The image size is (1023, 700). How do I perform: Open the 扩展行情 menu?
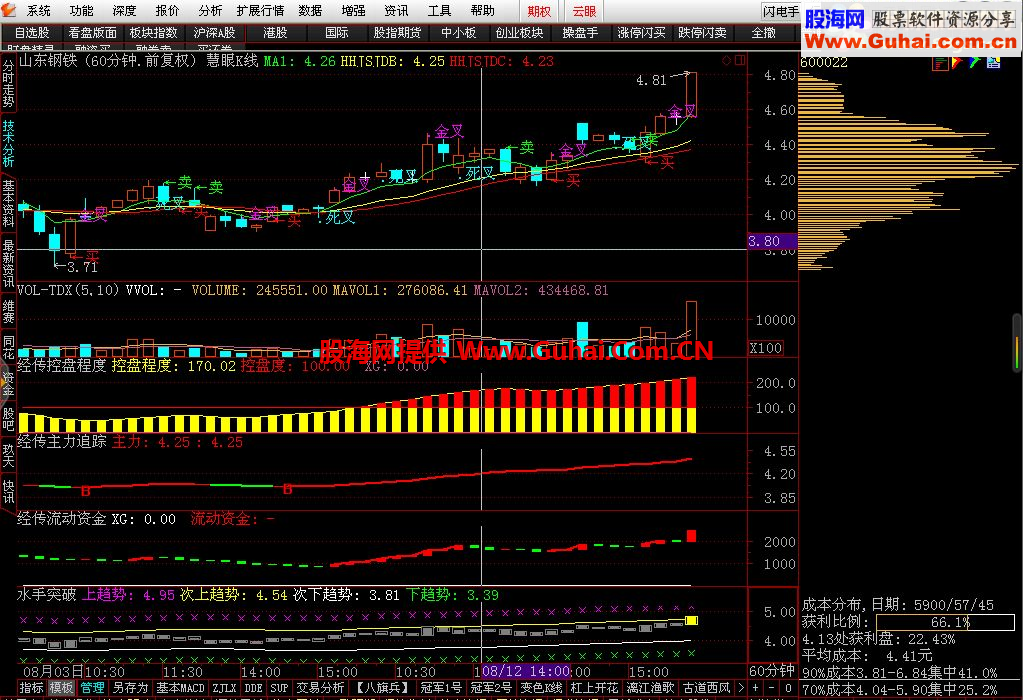[x=260, y=10]
